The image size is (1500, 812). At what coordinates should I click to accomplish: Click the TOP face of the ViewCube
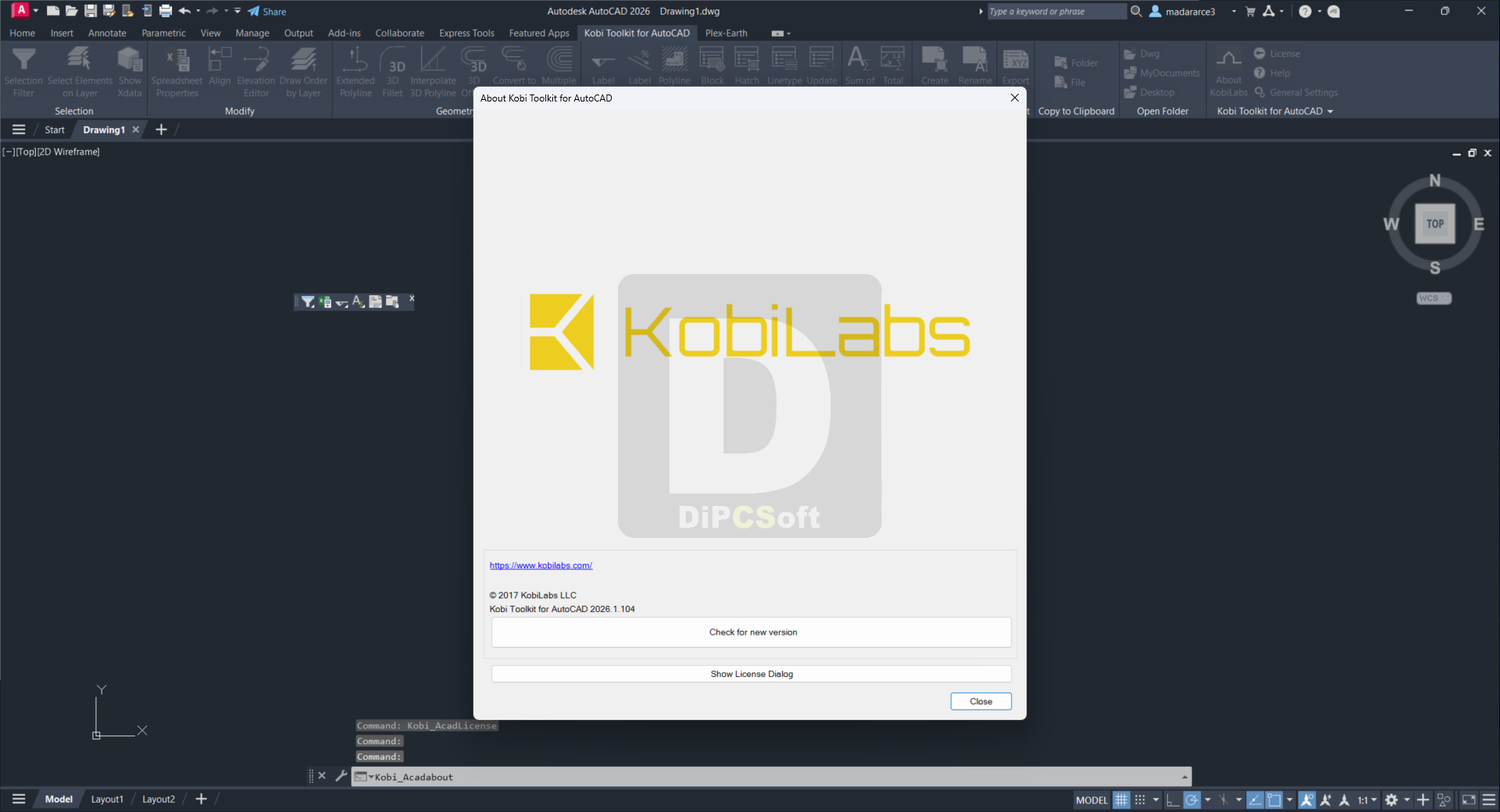tap(1434, 223)
